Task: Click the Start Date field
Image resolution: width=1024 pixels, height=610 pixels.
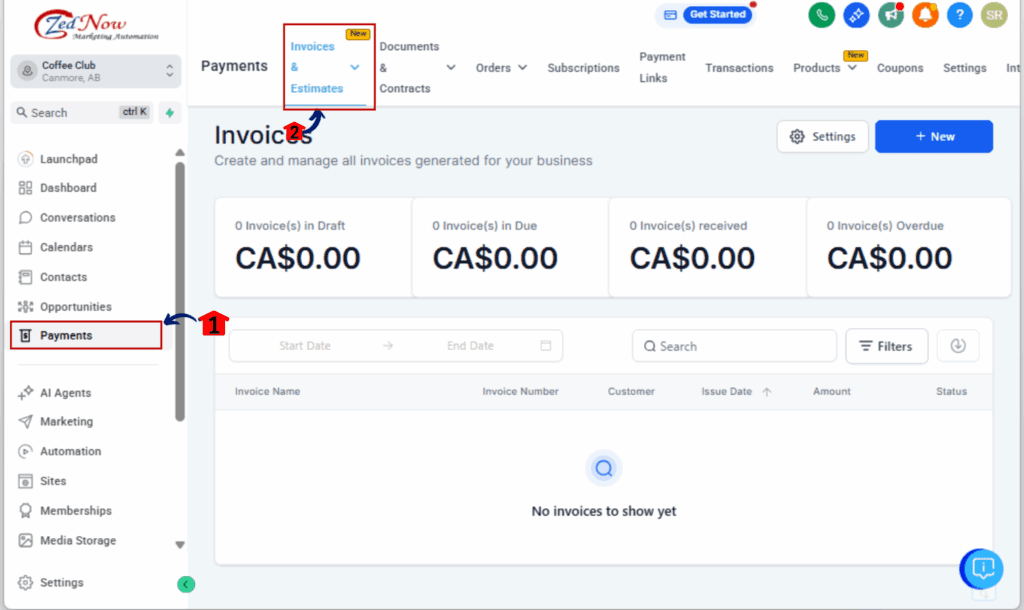Action: tap(305, 345)
